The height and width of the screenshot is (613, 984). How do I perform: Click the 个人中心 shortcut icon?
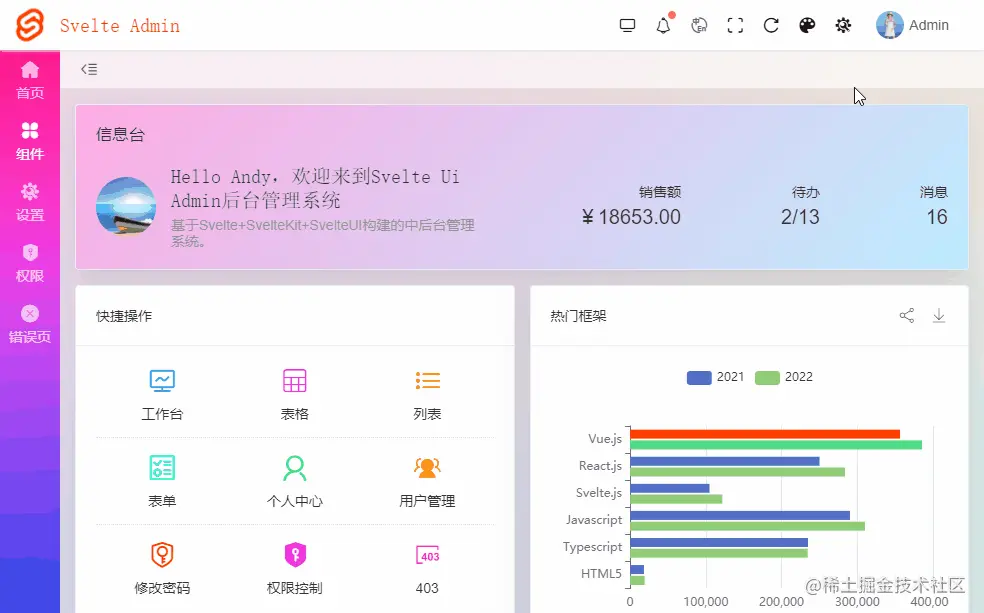coord(294,468)
